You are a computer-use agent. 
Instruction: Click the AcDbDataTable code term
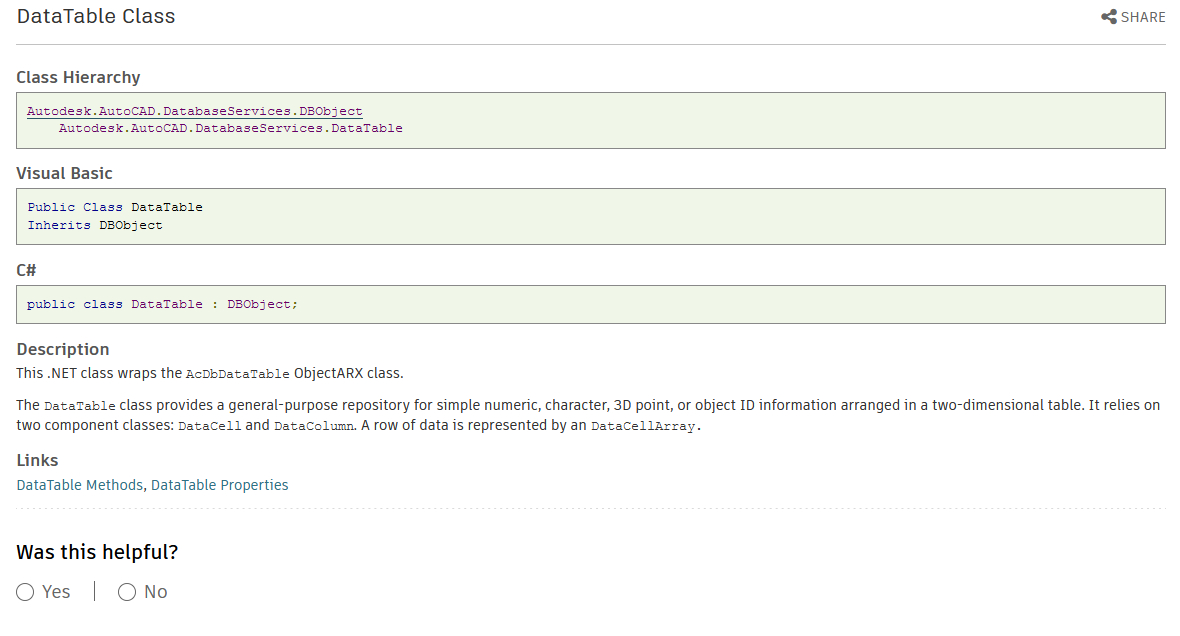click(238, 374)
